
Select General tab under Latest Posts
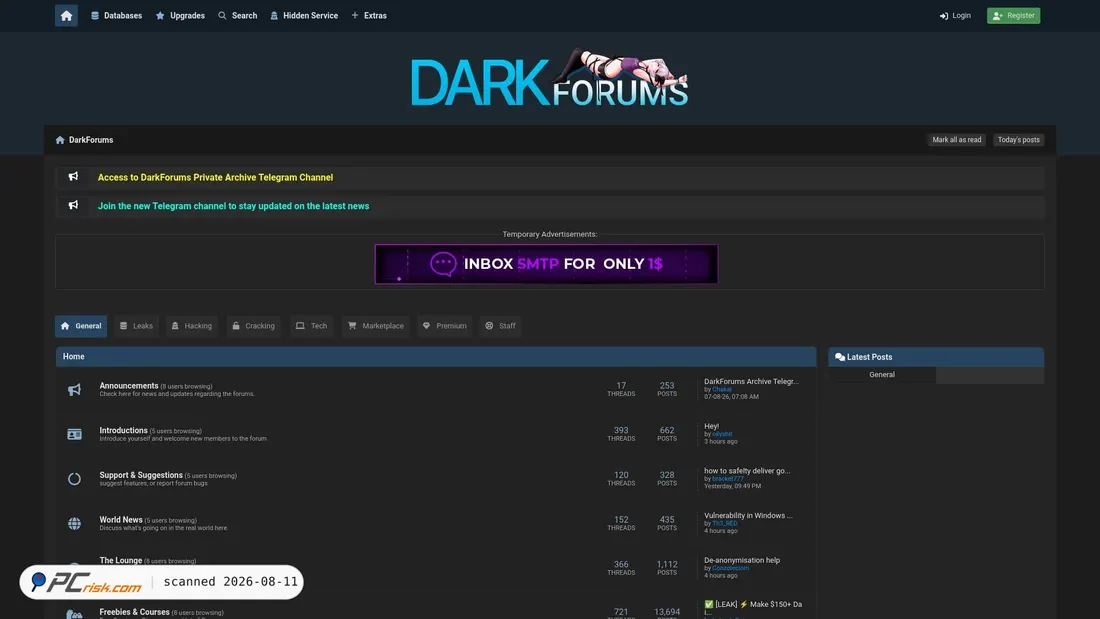(882, 375)
